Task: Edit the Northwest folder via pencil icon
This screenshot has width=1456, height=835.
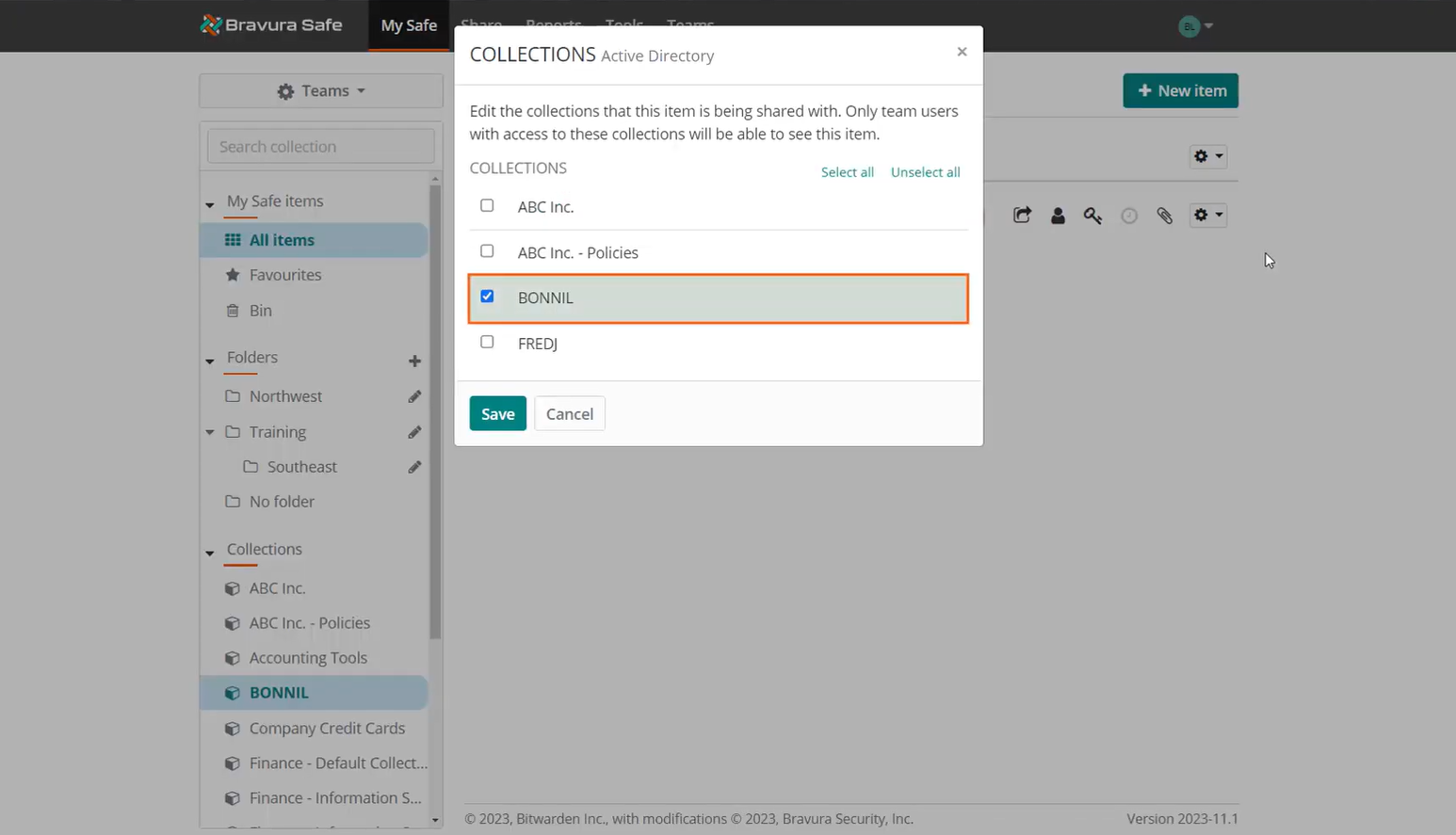Action: click(x=414, y=396)
